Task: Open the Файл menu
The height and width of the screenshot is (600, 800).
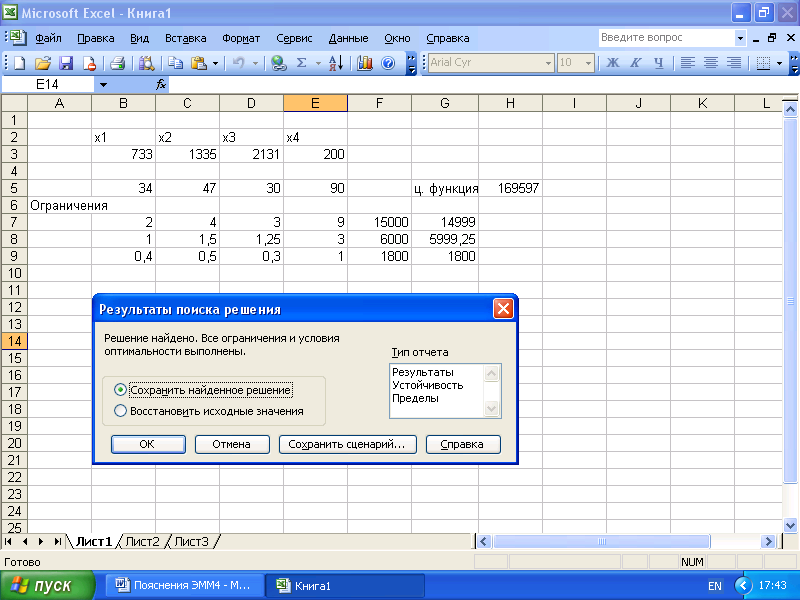Action: pos(48,38)
